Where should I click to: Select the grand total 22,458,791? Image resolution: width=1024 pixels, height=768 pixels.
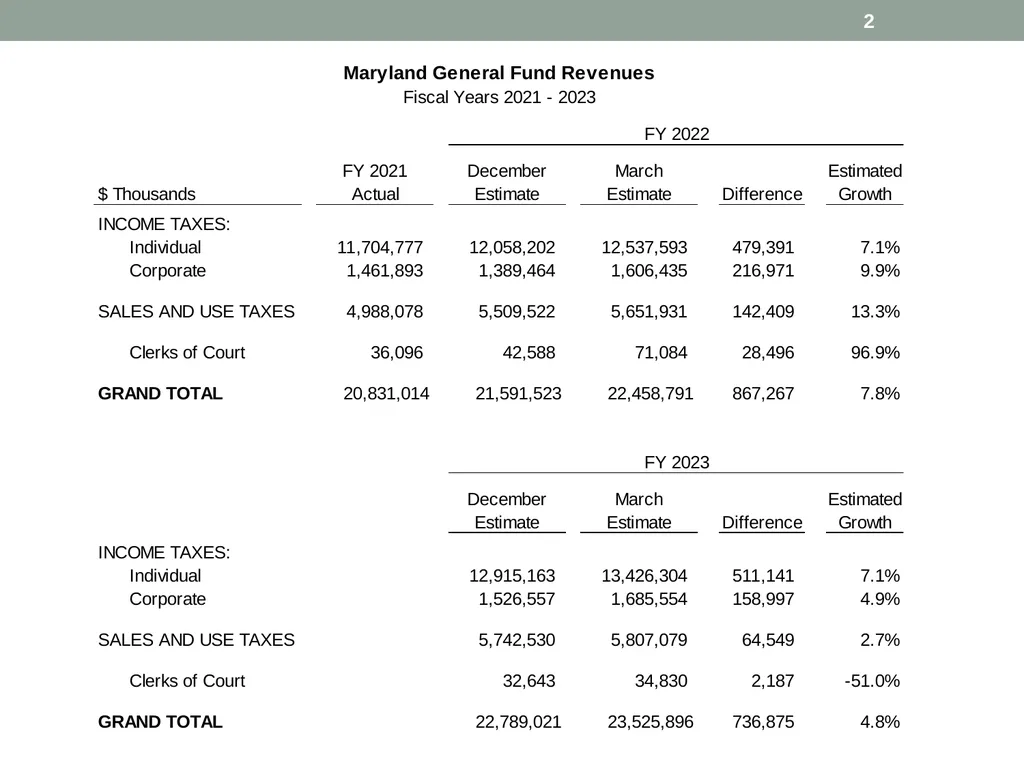point(650,394)
